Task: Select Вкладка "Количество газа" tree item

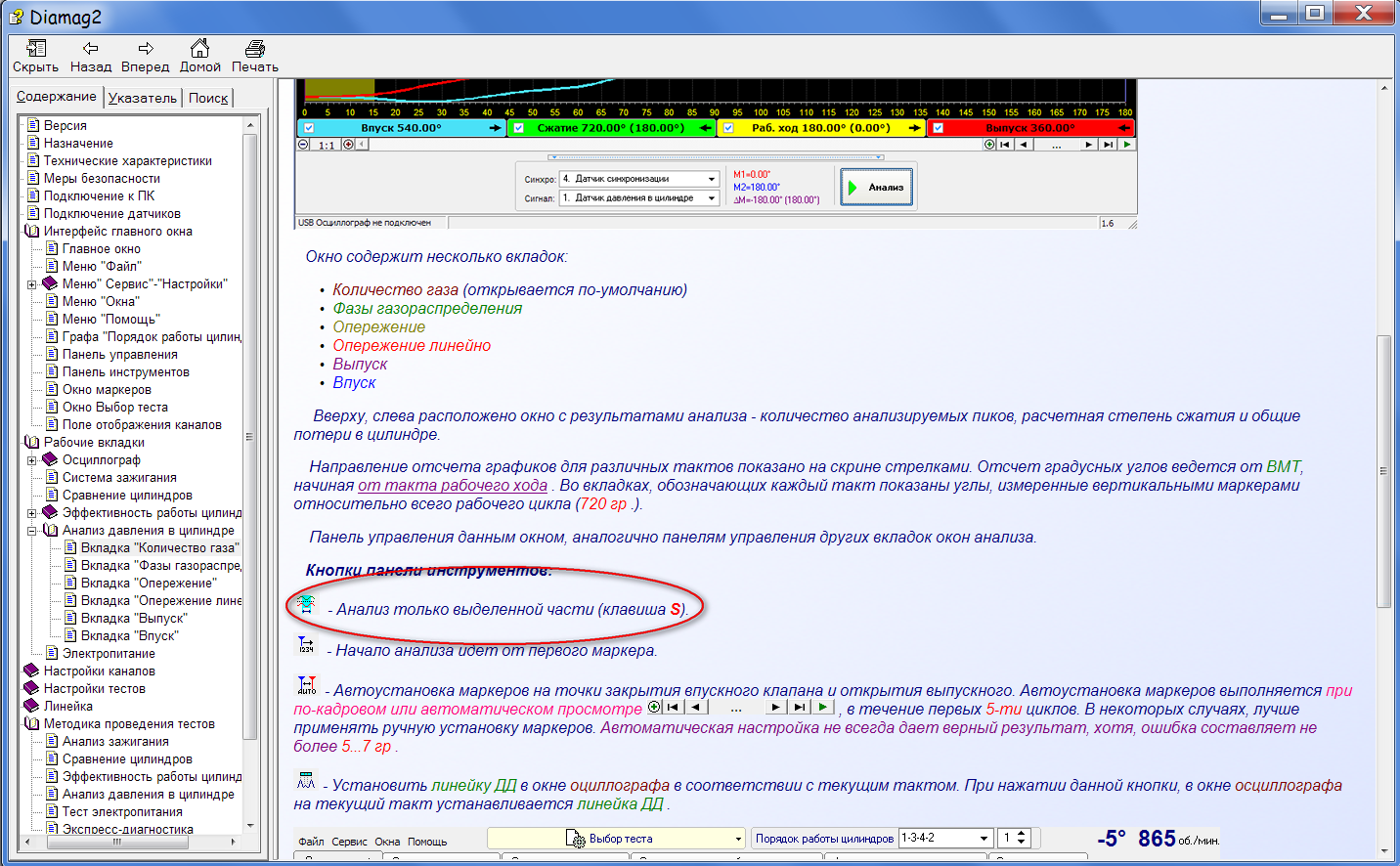Action: 159,548
